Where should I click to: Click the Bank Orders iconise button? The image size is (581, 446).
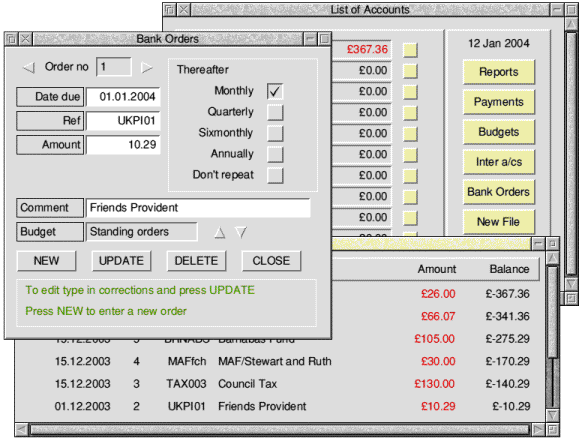pos(311,39)
